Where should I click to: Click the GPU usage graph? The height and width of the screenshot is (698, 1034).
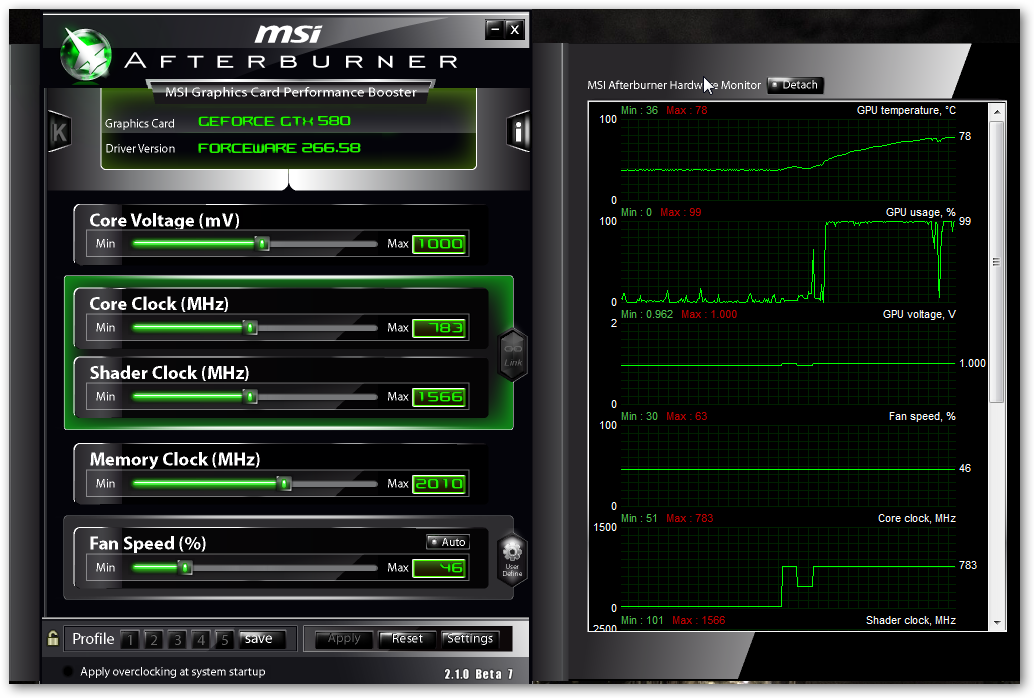tap(788, 262)
